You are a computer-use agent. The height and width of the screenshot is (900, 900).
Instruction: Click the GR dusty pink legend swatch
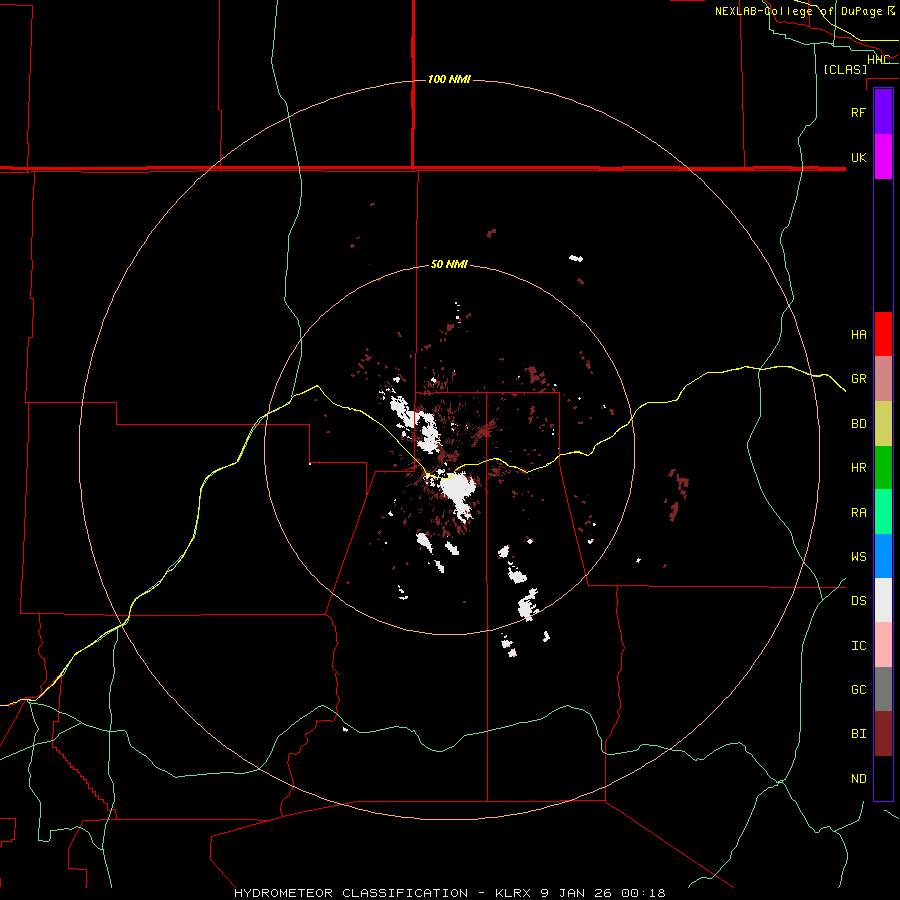click(x=883, y=379)
